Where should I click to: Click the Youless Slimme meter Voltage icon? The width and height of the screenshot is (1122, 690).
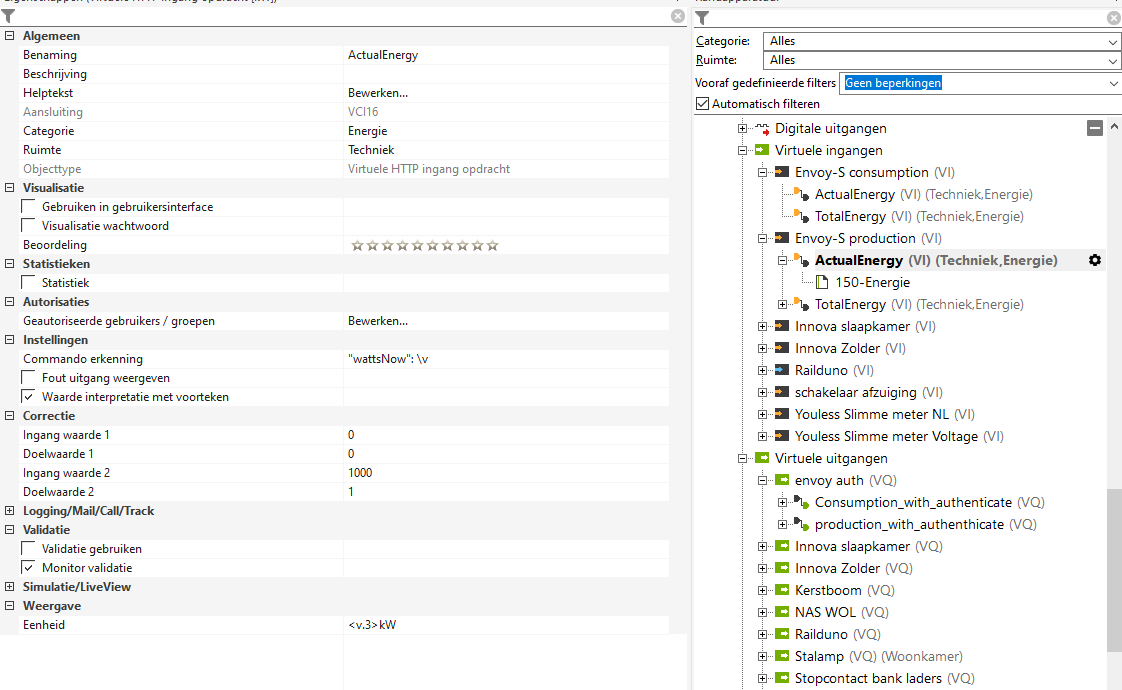pos(782,436)
